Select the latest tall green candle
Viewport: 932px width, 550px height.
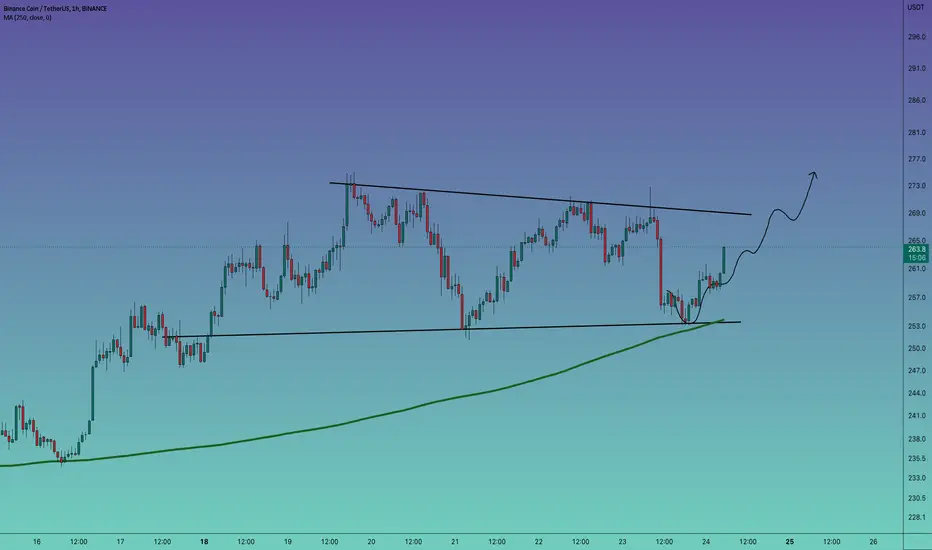(x=724, y=260)
